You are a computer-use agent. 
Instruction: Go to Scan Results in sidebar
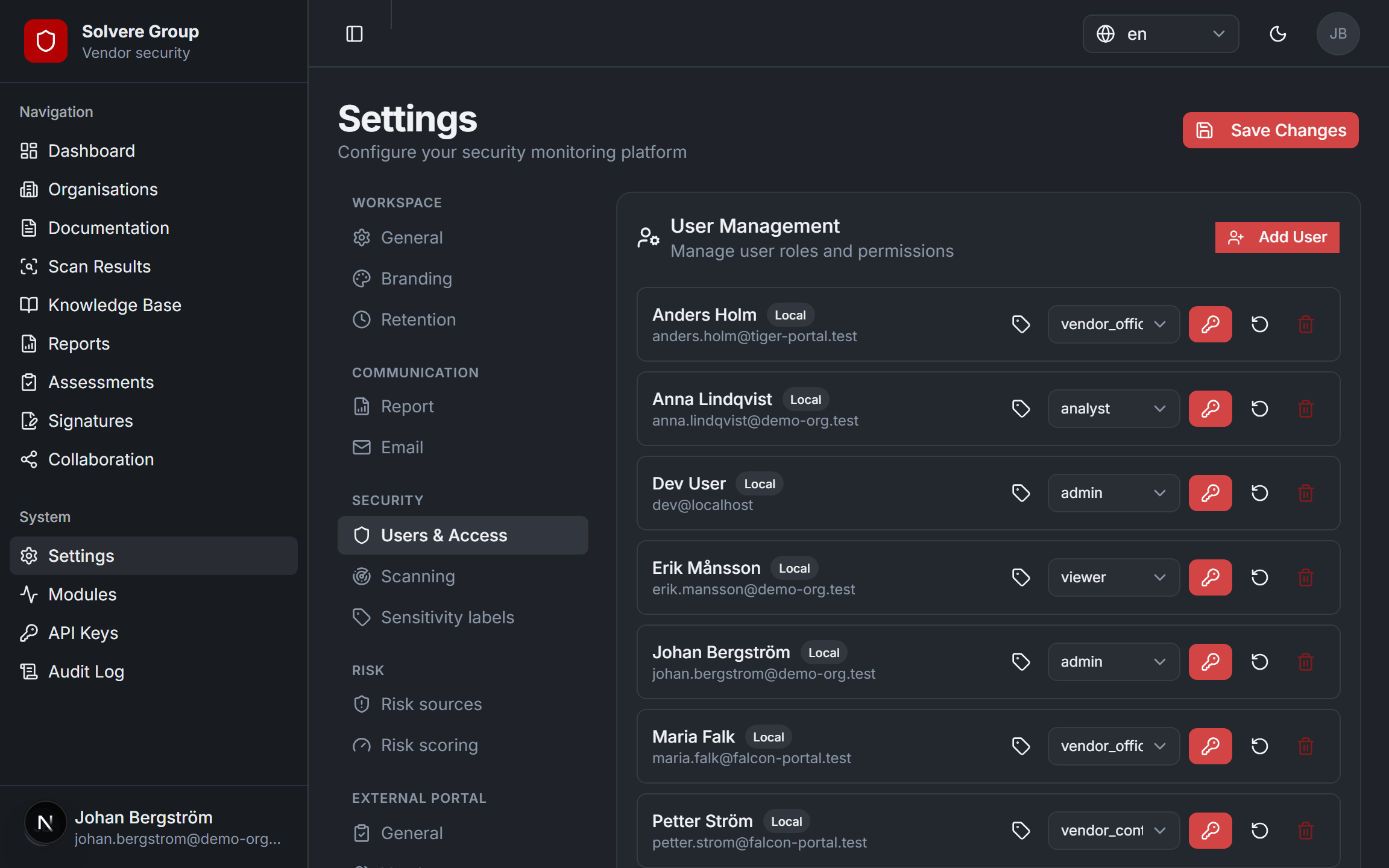(x=154, y=266)
